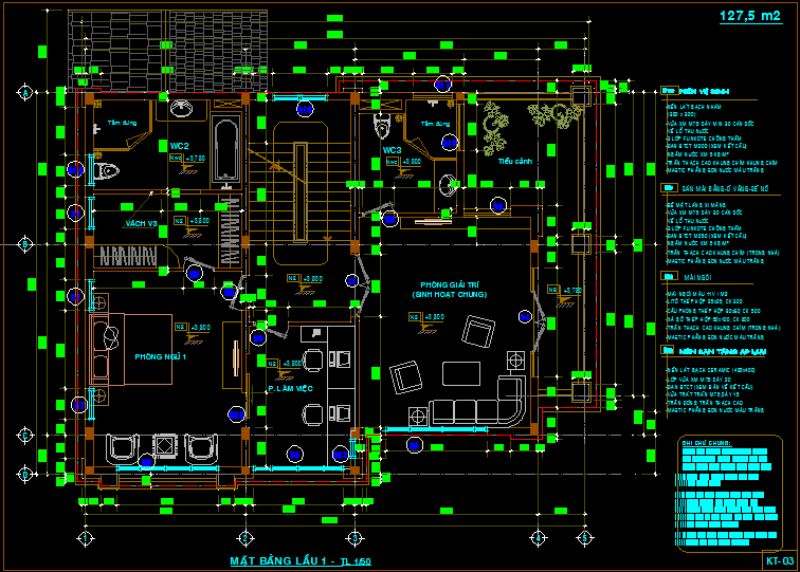Select grid axis bubble B

(25, 244)
